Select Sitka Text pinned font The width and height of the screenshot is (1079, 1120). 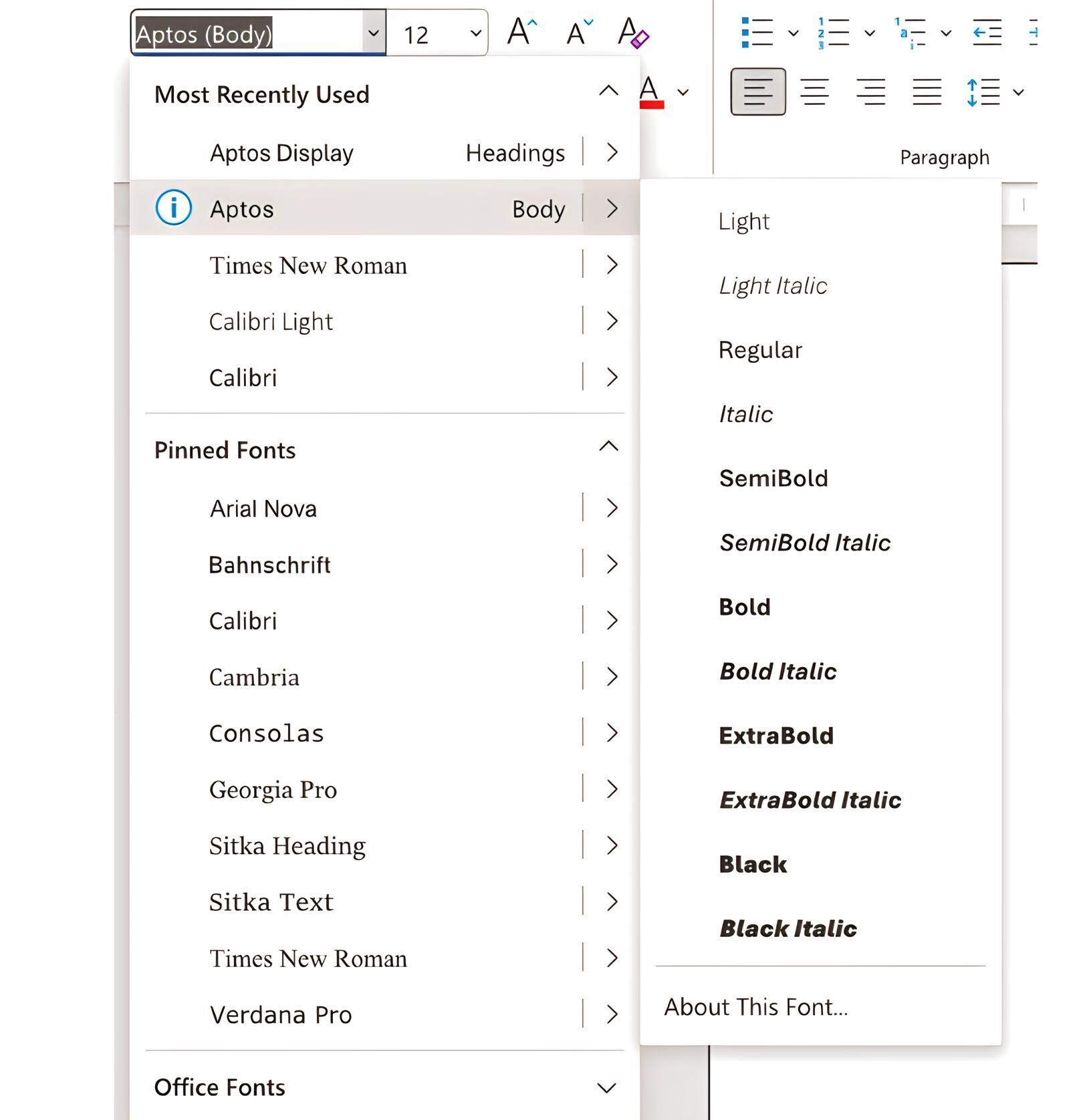pos(356,901)
